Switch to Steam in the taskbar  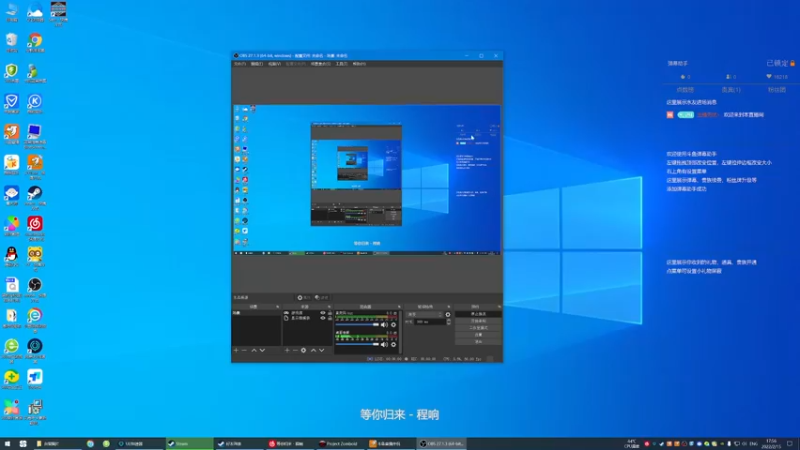click(190, 444)
